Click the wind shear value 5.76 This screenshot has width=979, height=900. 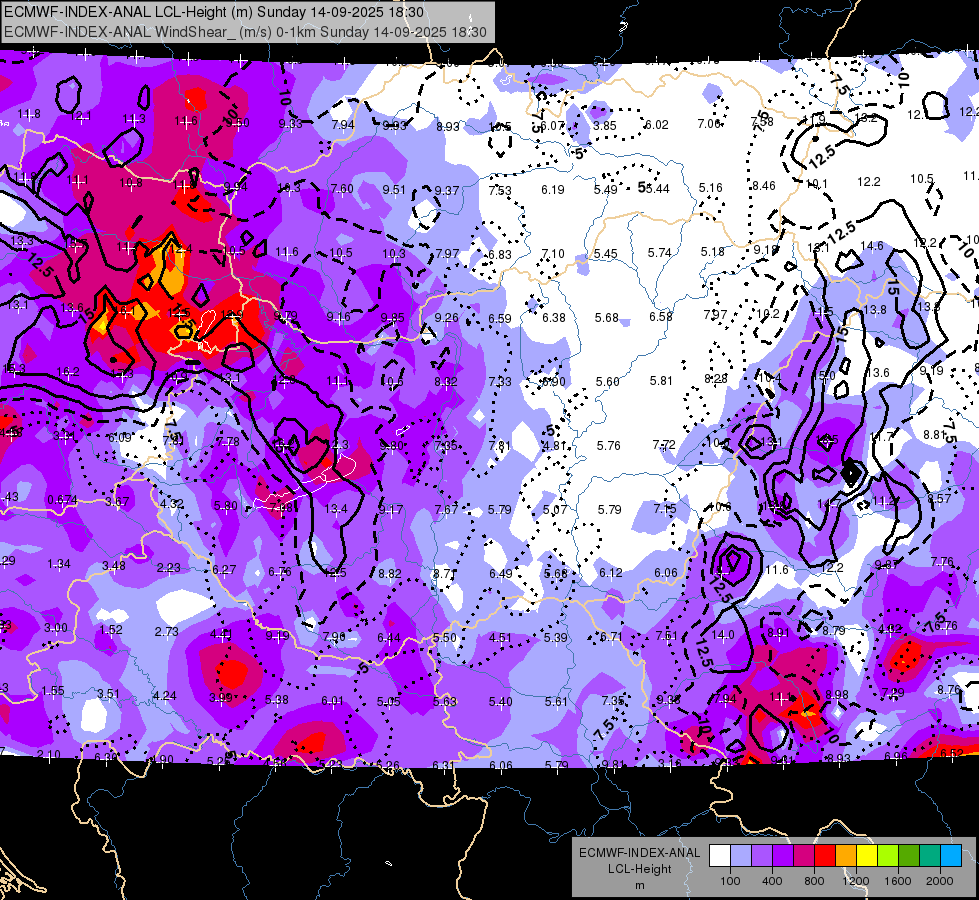pos(609,445)
